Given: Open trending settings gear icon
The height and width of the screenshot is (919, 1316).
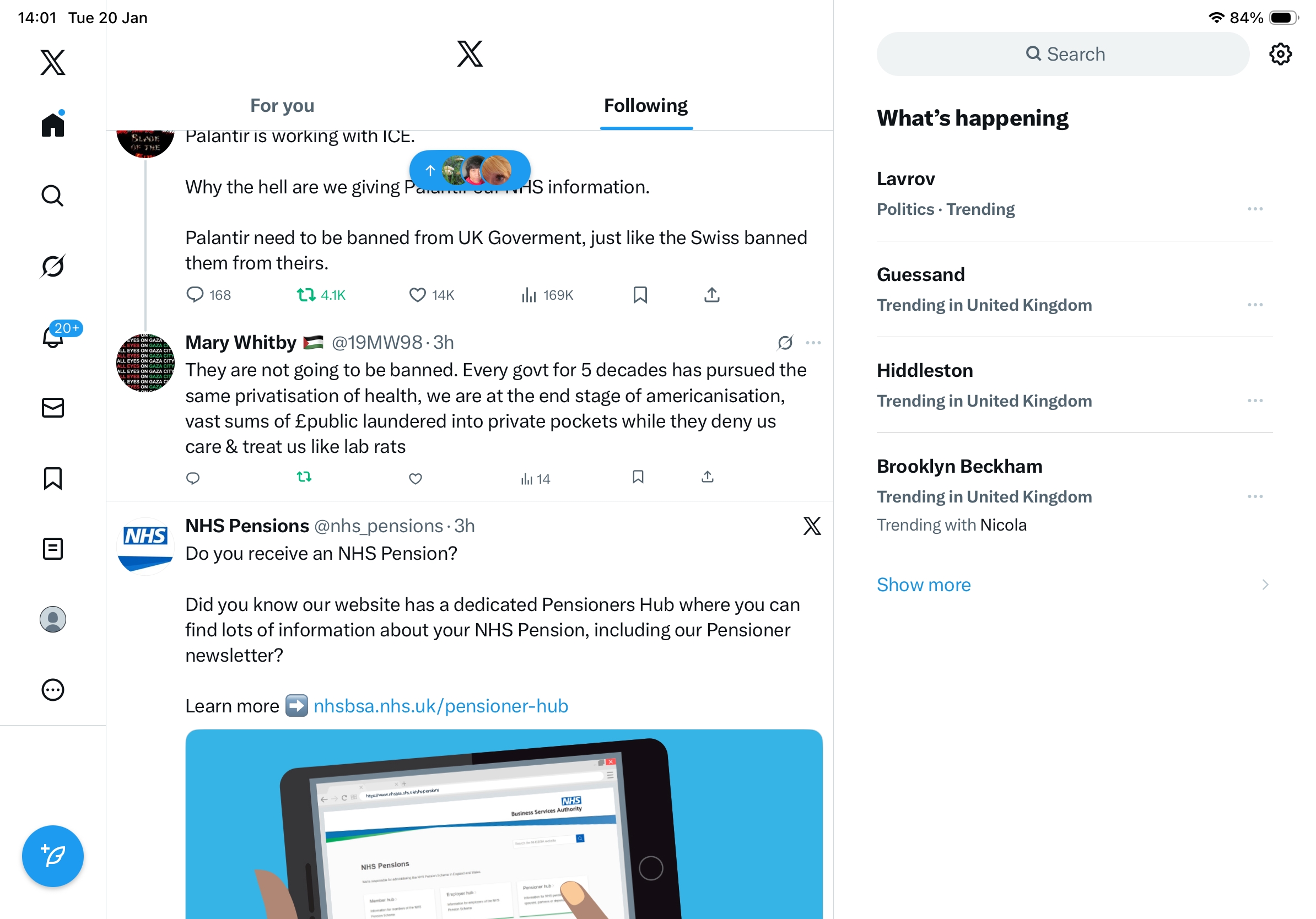Looking at the screenshot, I should 1280,54.
